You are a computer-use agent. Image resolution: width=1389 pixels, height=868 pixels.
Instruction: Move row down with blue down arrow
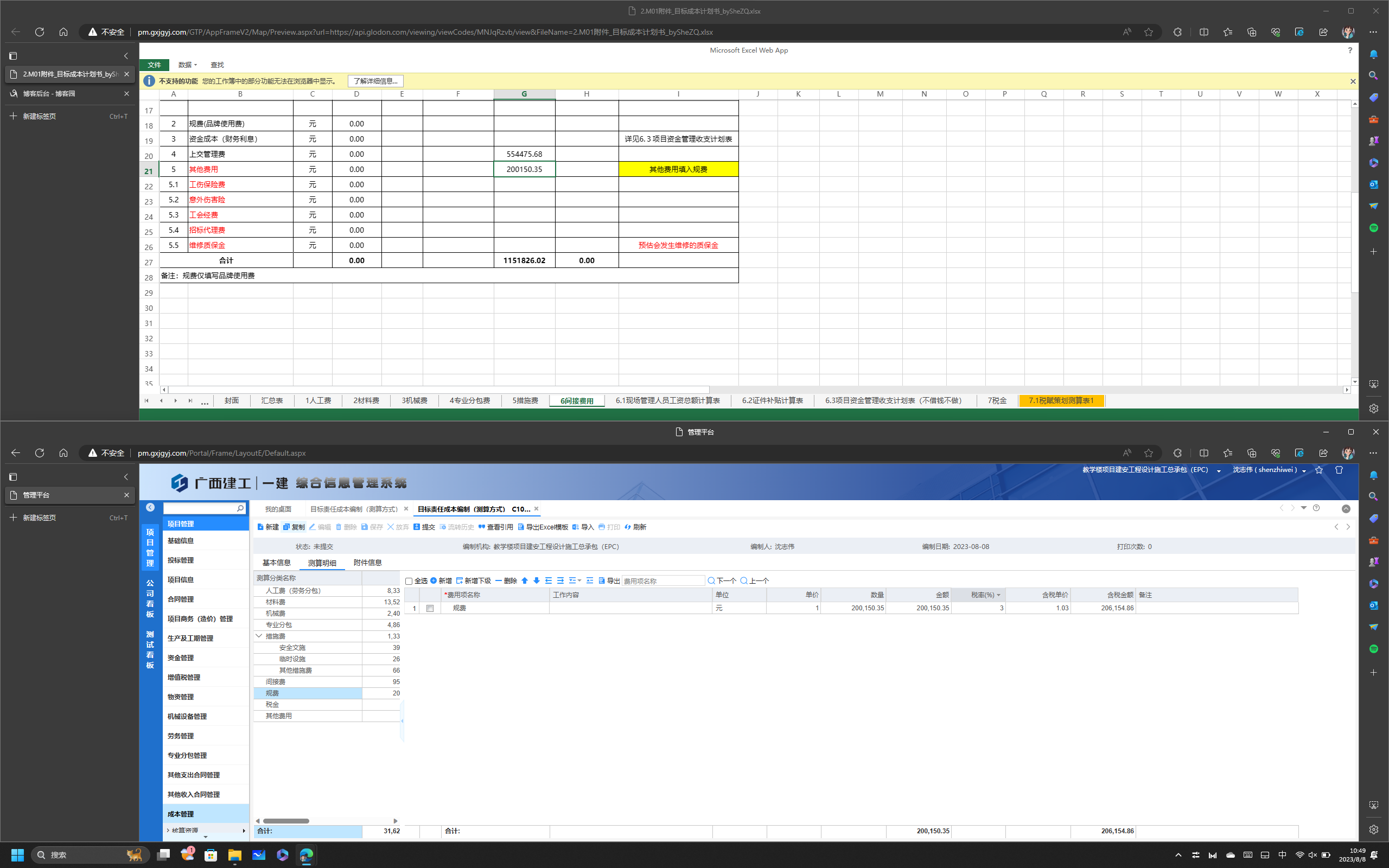537,581
